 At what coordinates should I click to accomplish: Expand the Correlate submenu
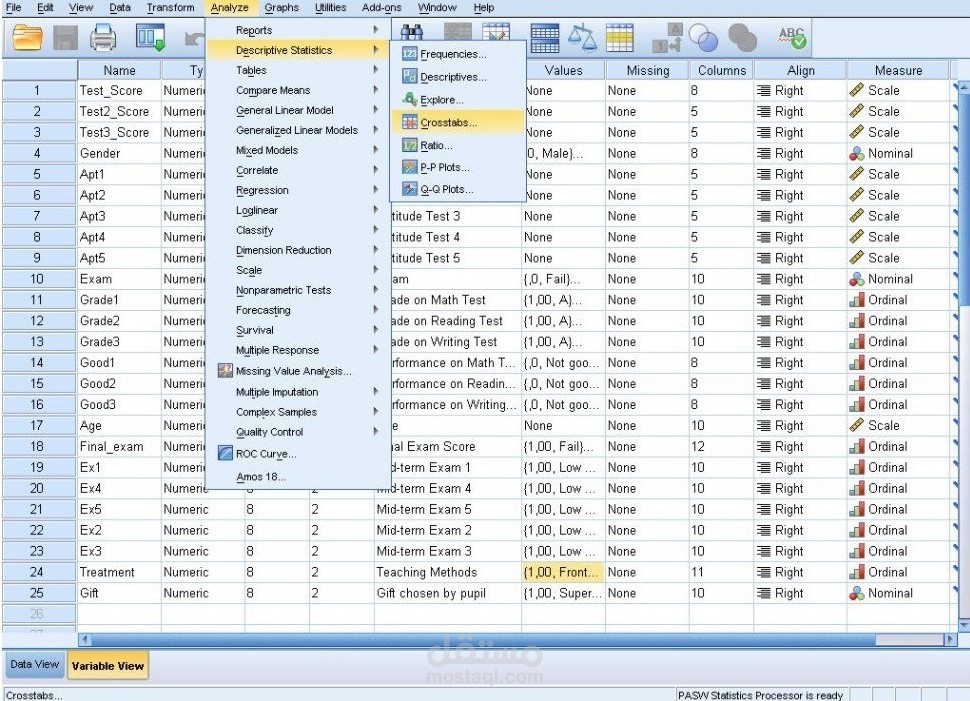tap(298, 170)
